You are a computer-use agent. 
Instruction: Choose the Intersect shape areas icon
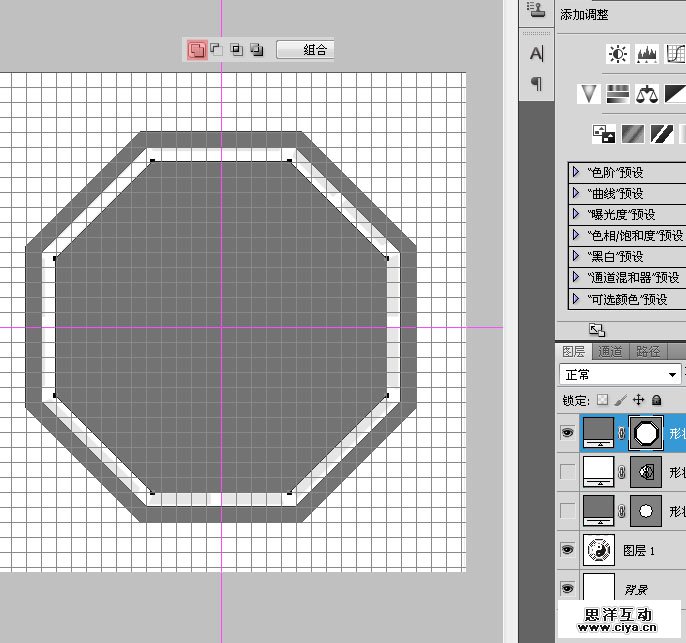click(x=237, y=49)
